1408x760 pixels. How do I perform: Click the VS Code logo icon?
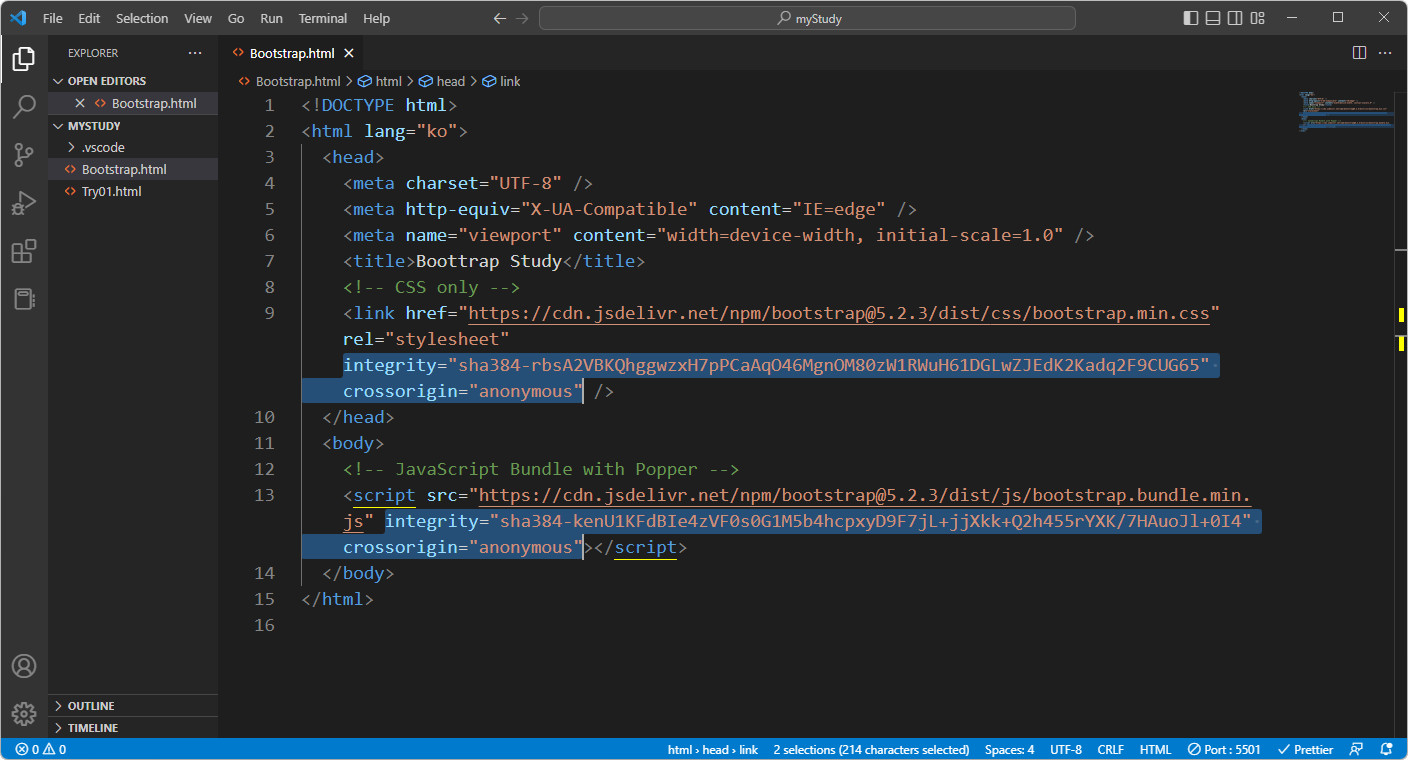[x=17, y=18]
